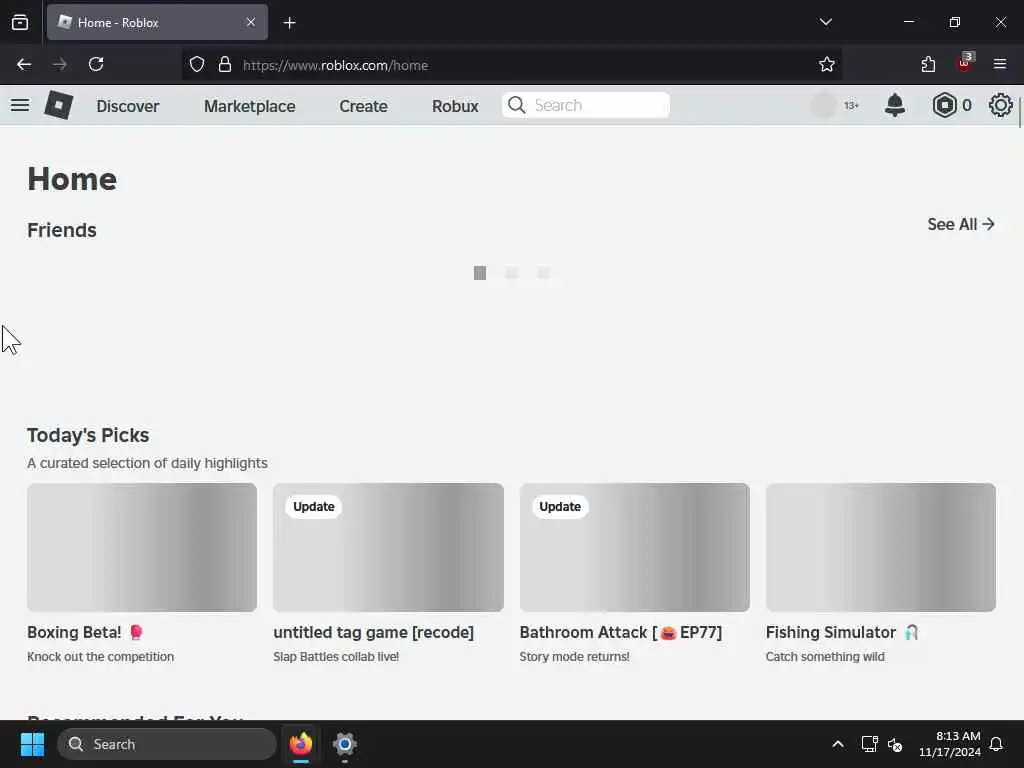The width and height of the screenshot is (1024, 768).
Task: Click the Boxing Beta! thumbnail
Action: pos(142,547)
